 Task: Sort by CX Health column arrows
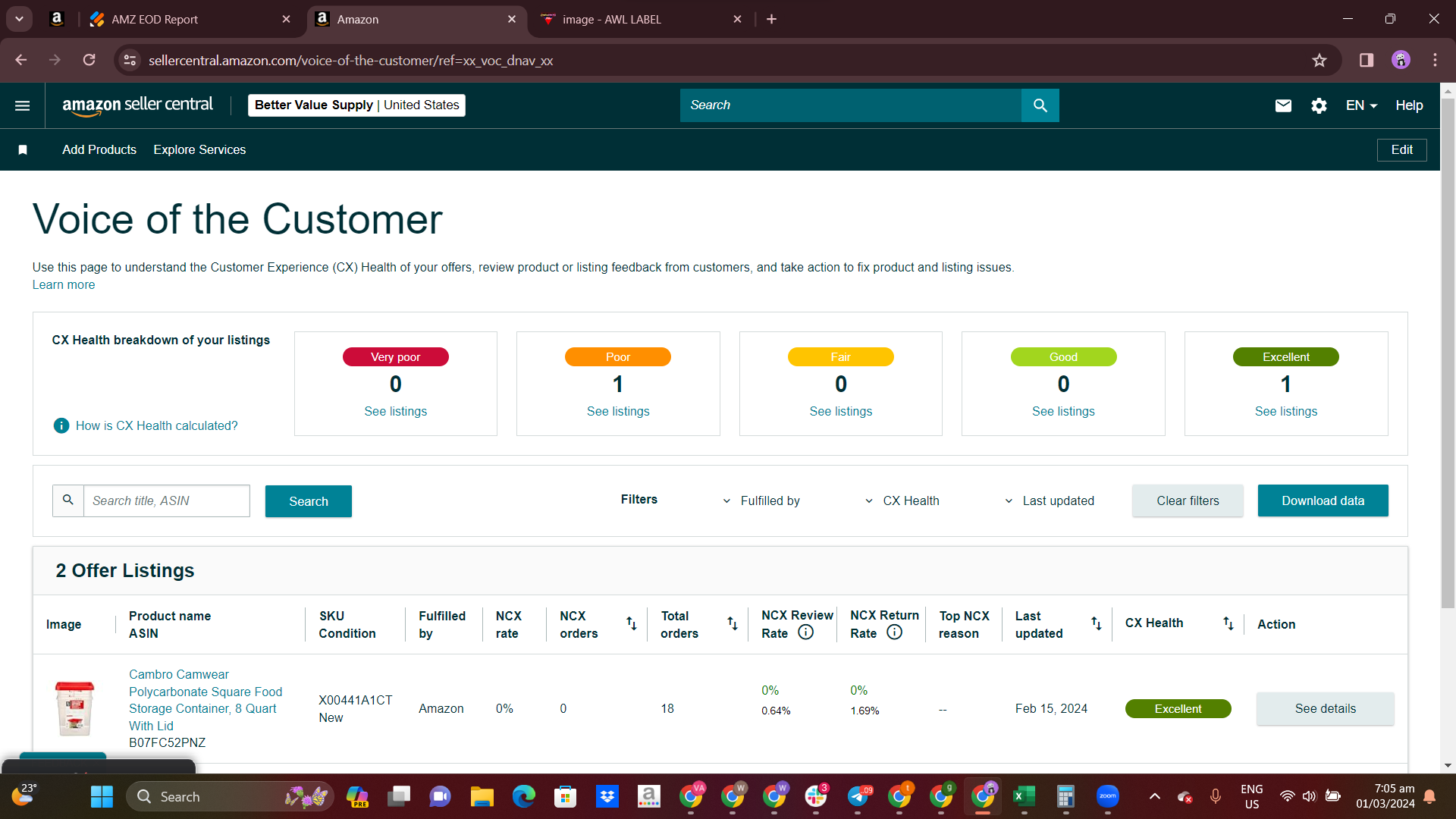pos(1228,623)
